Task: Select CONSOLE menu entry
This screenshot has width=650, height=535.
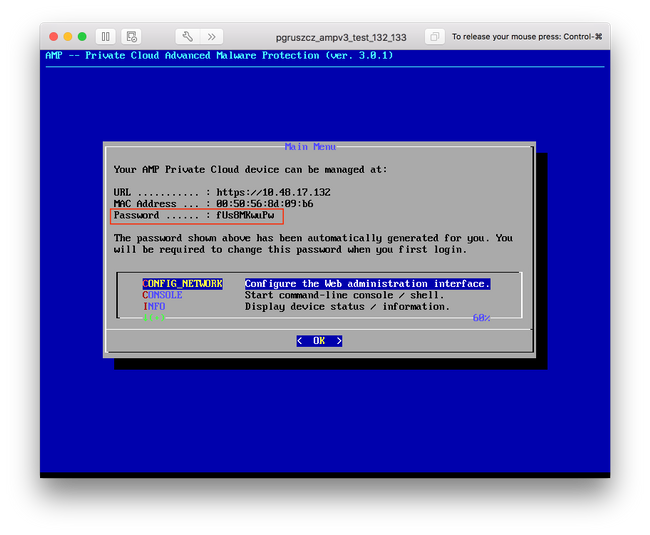Action: click(x=162, y=295)
